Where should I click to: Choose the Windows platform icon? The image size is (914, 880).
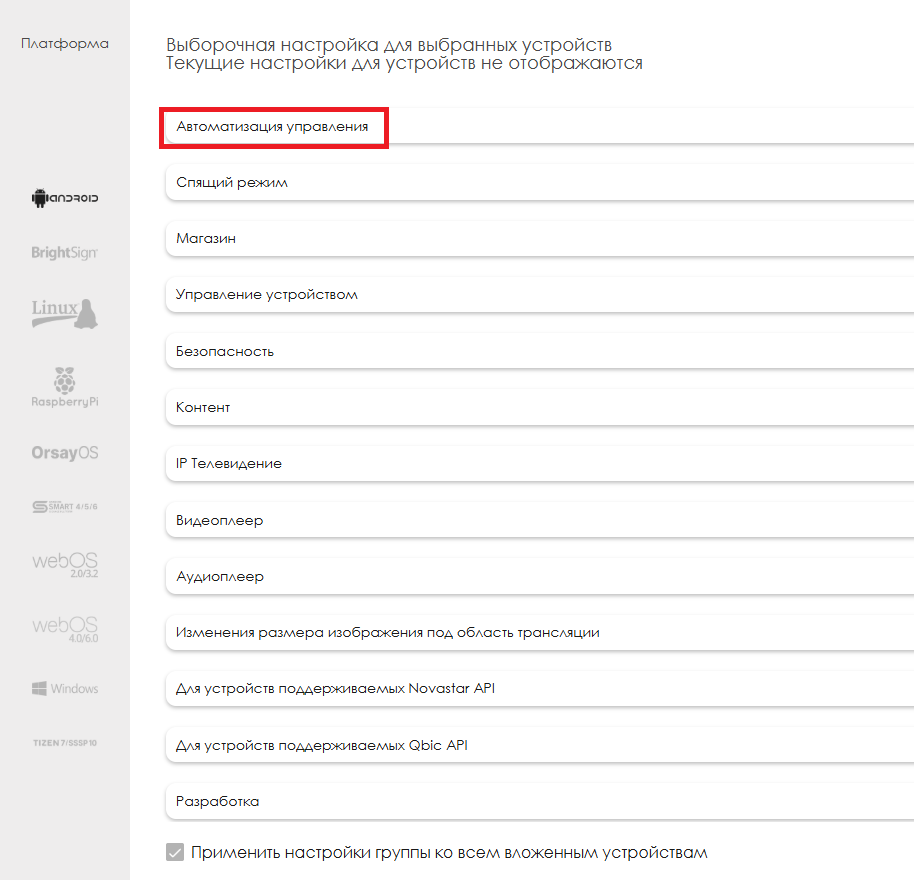[65, 689]
